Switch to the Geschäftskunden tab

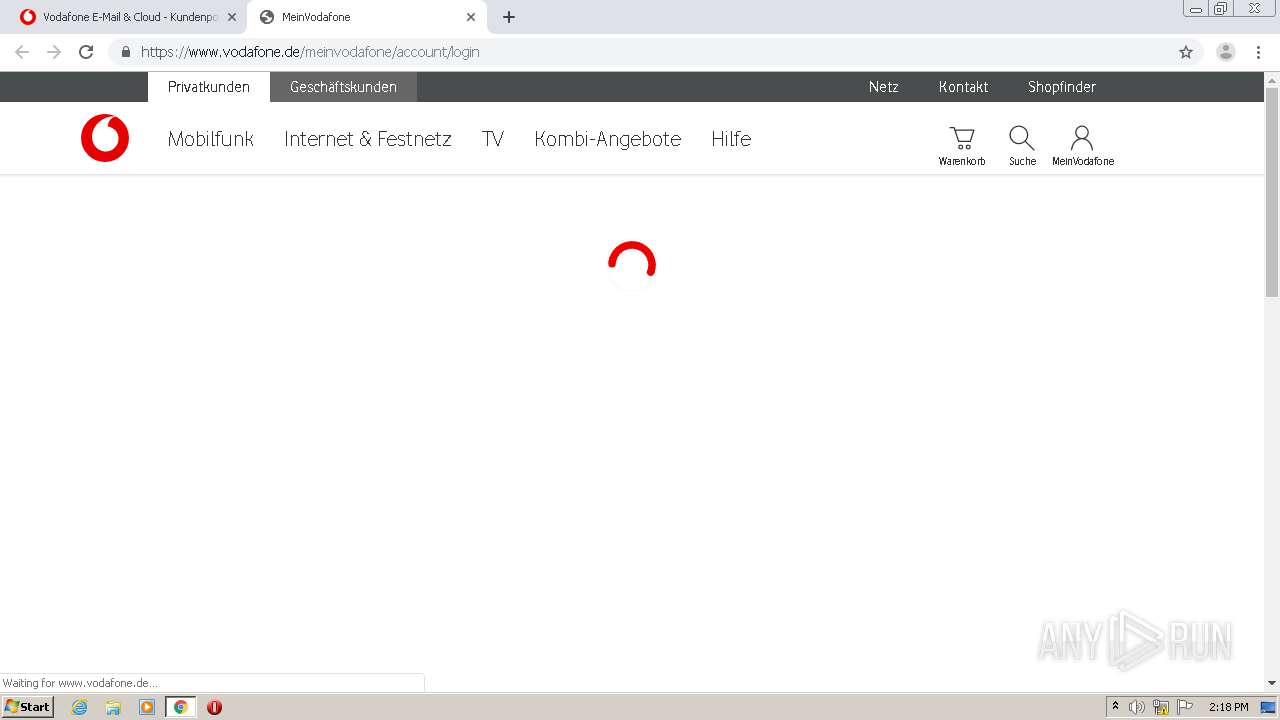click(343, 87)
